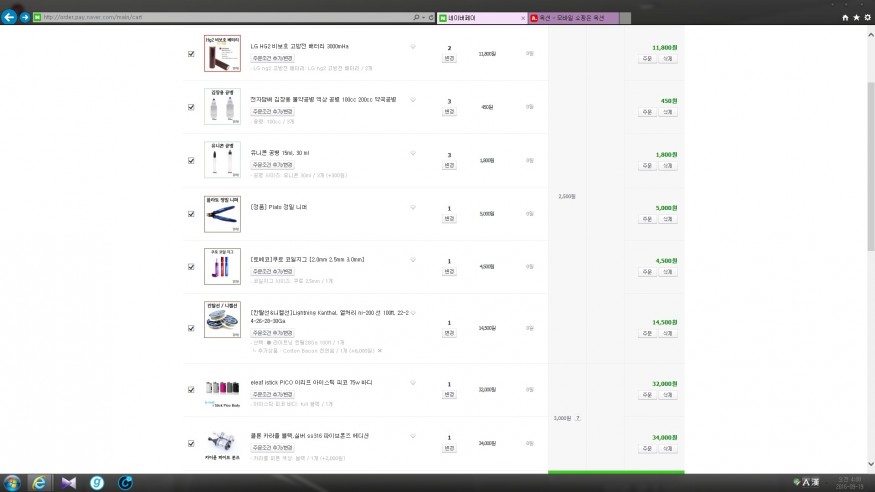Open the blue g app taskbar icon
875x492 pixels.
[97, 483]
